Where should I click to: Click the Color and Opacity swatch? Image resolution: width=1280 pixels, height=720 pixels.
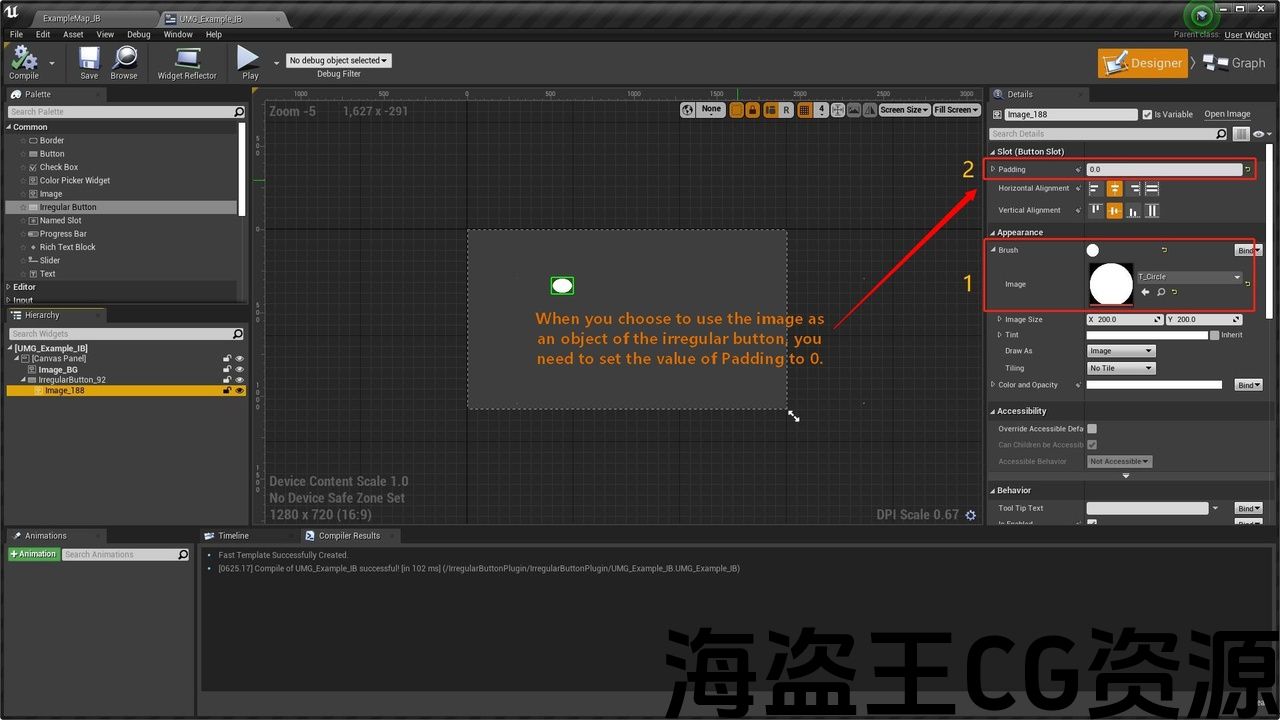coord(1154,385)
